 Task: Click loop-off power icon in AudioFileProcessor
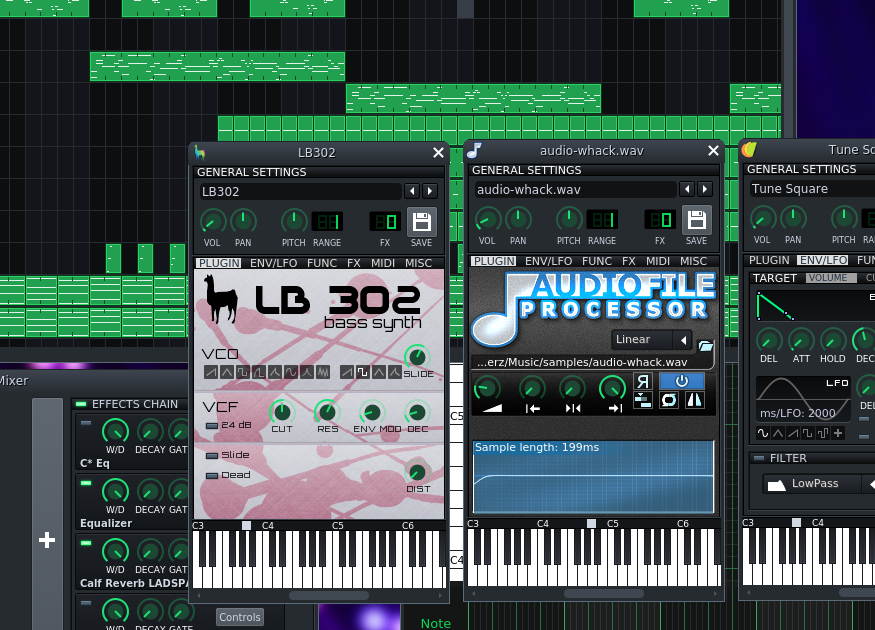[682, 381]
